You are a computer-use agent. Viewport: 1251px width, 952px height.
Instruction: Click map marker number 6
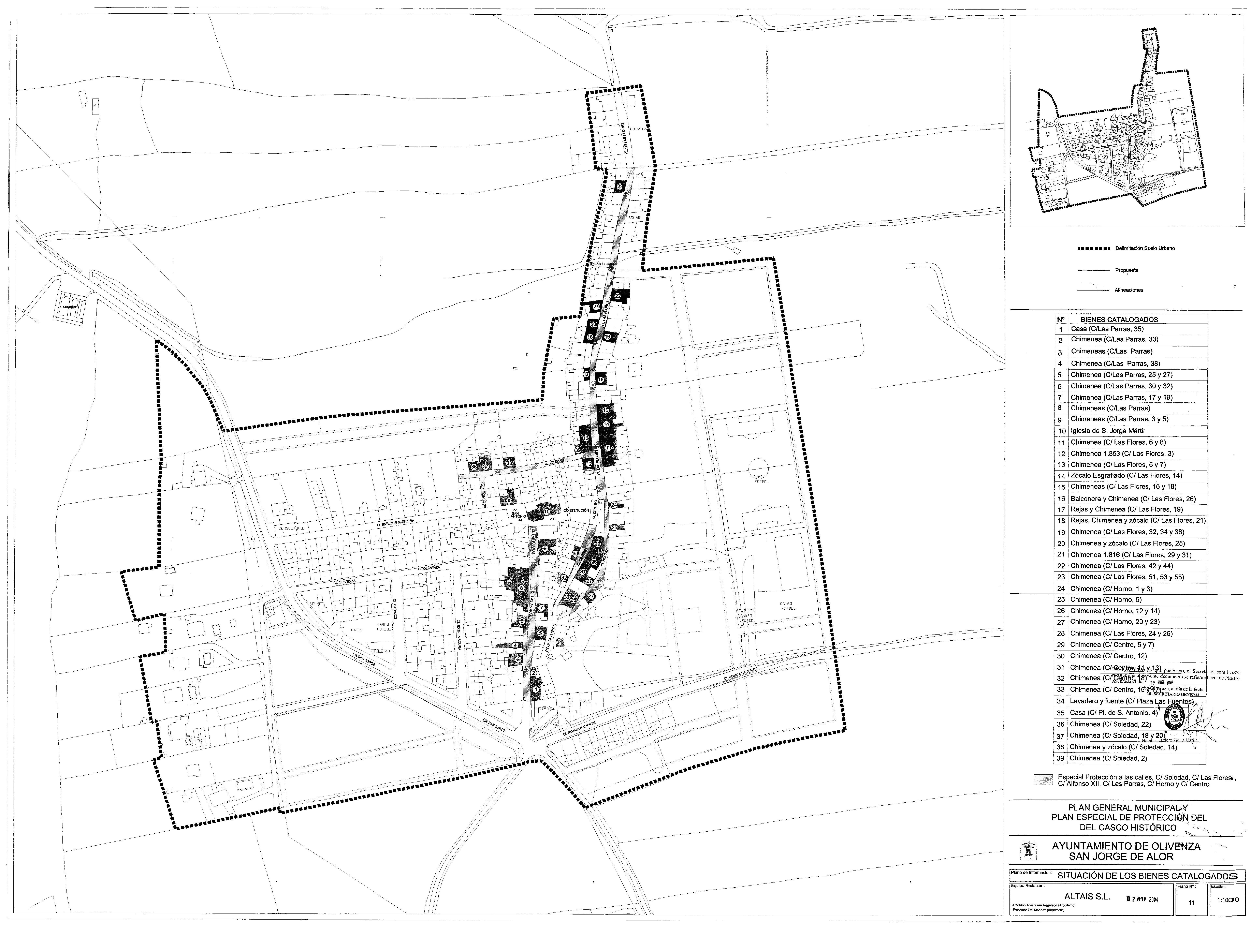522,621
